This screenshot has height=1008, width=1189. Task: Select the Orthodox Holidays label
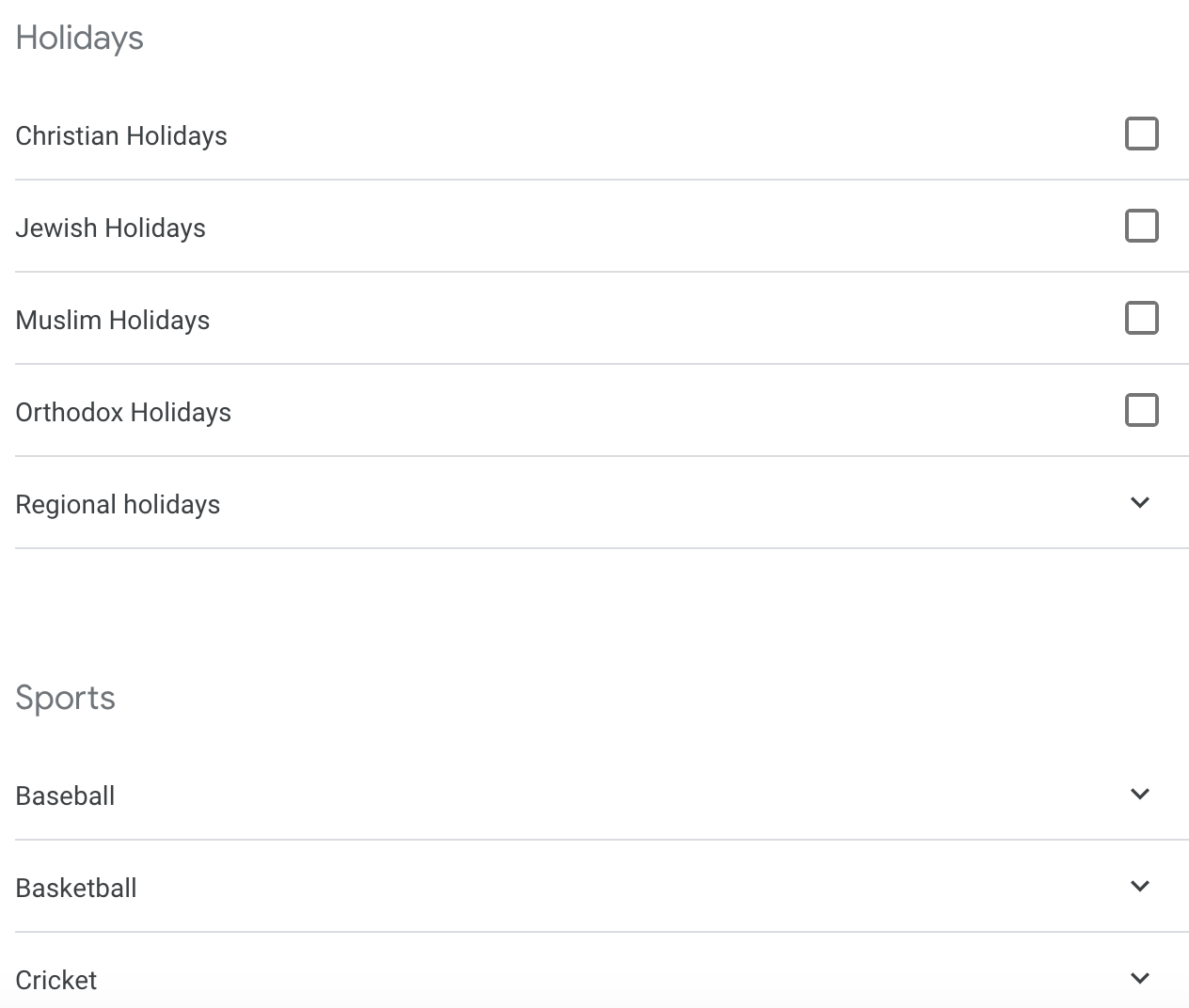point(123,413)
